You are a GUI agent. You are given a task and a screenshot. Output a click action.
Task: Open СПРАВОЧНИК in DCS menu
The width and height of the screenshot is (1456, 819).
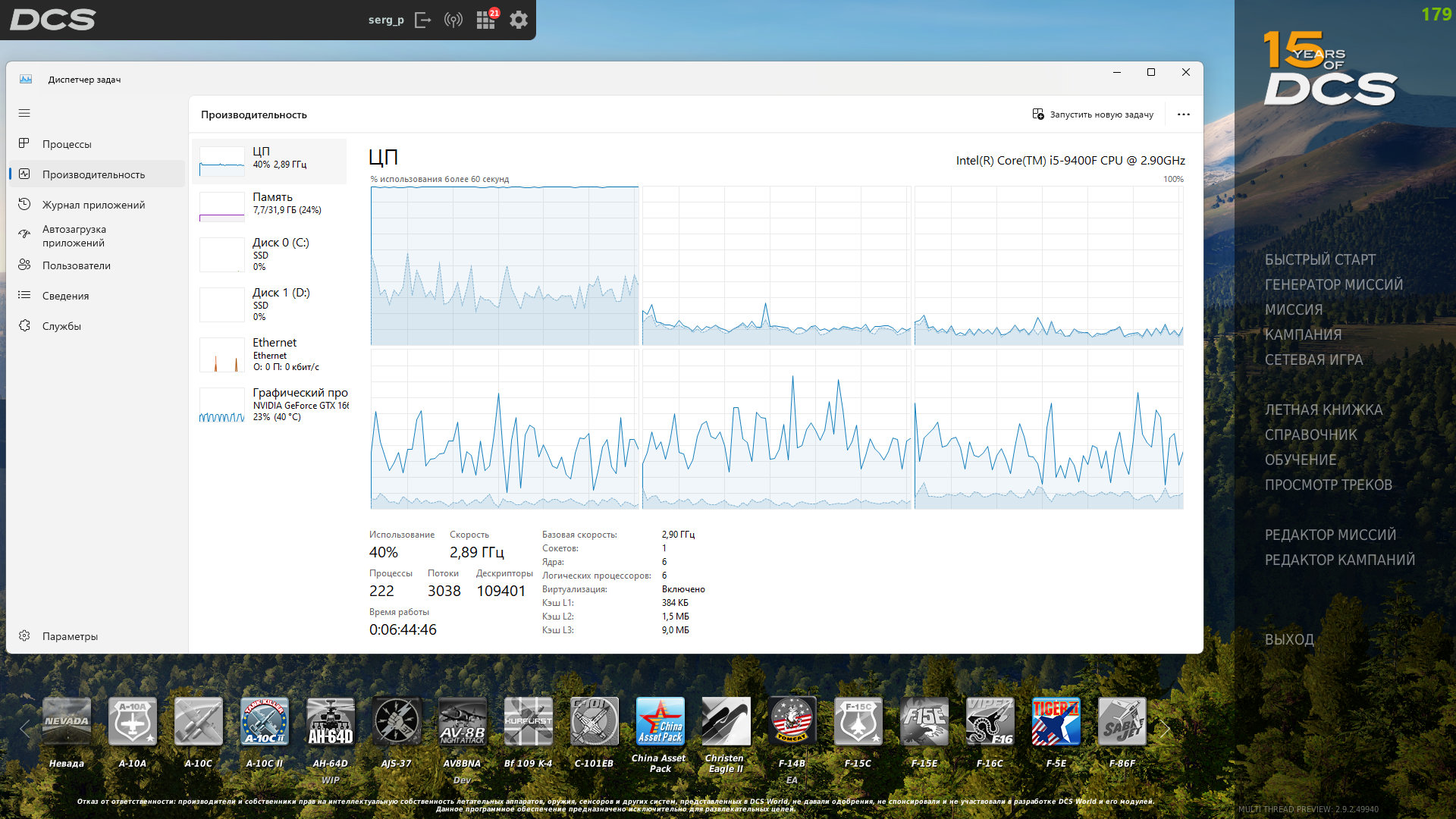pyautogui.click(x=1311, y=435)
